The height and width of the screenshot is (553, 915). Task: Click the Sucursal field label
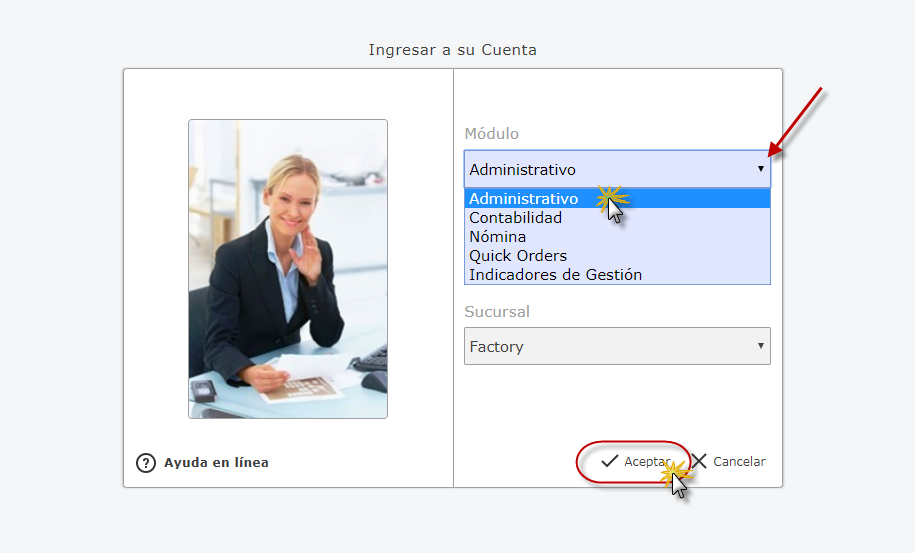point(497,311)
